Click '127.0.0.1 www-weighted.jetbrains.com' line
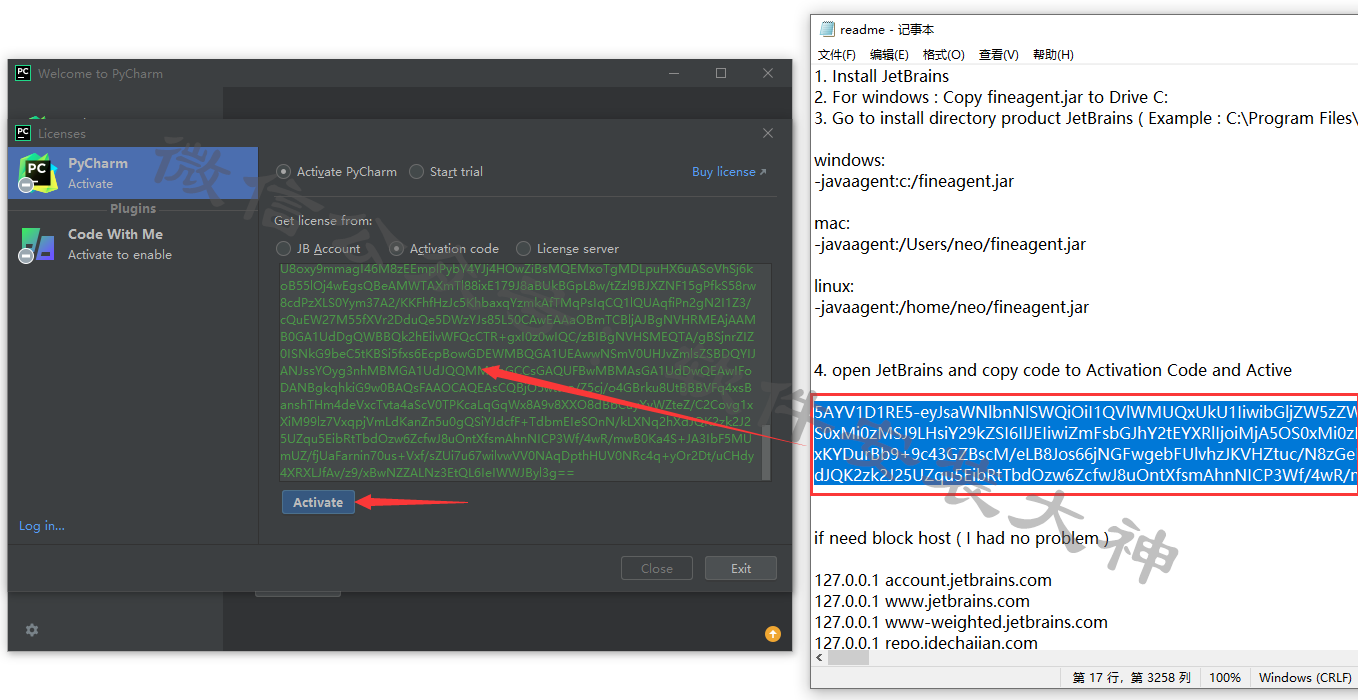Viewport: 1358px width, 700px height. point(961,622)
